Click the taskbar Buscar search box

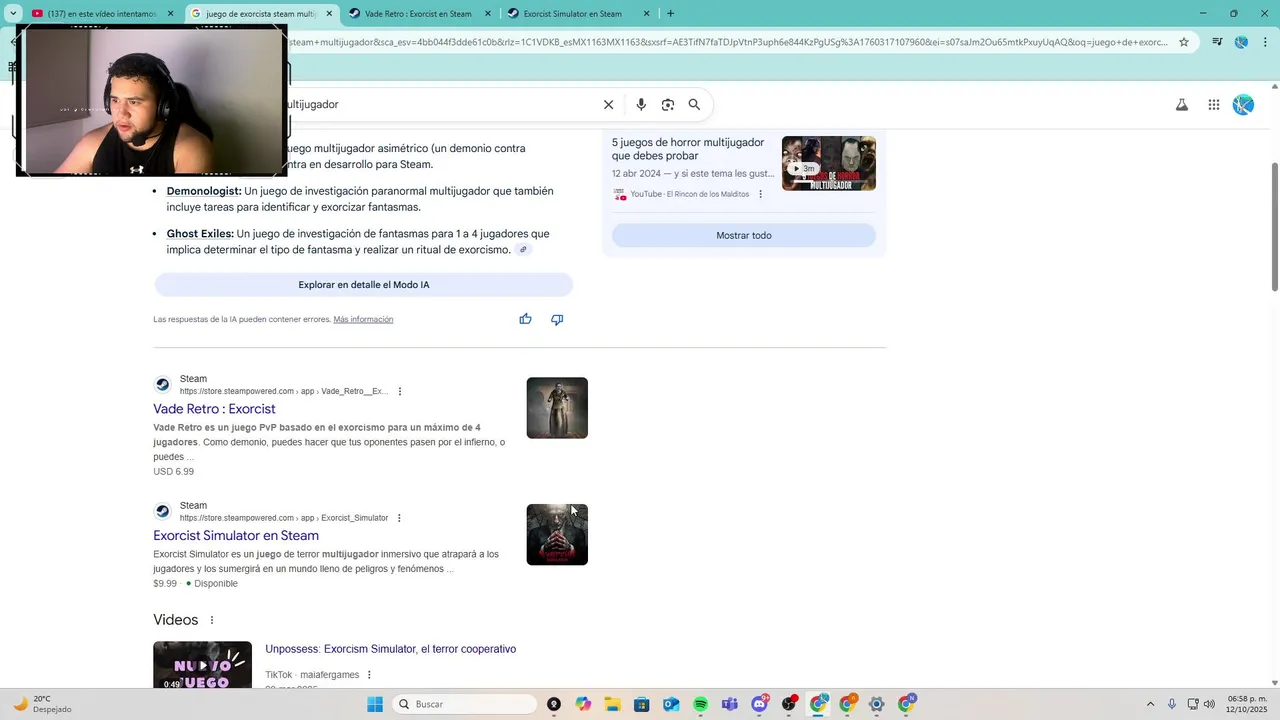click(465, 704)
